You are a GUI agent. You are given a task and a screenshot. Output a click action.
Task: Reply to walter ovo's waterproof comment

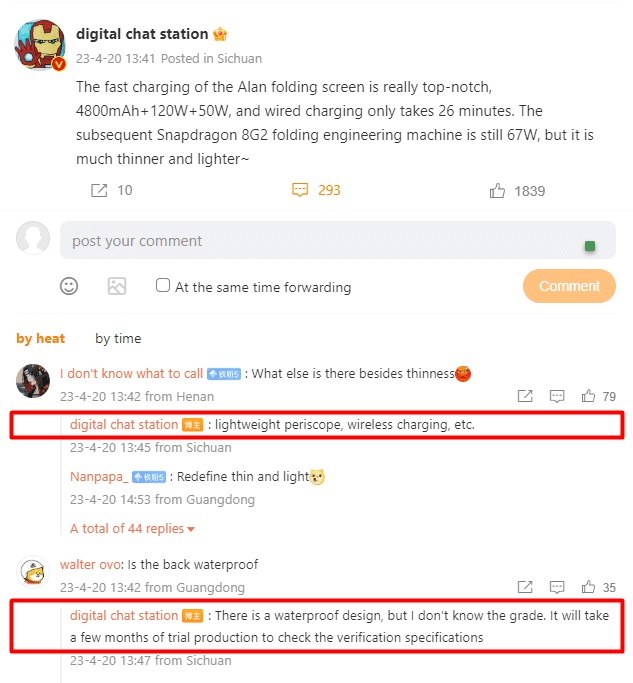click(557, 587)
